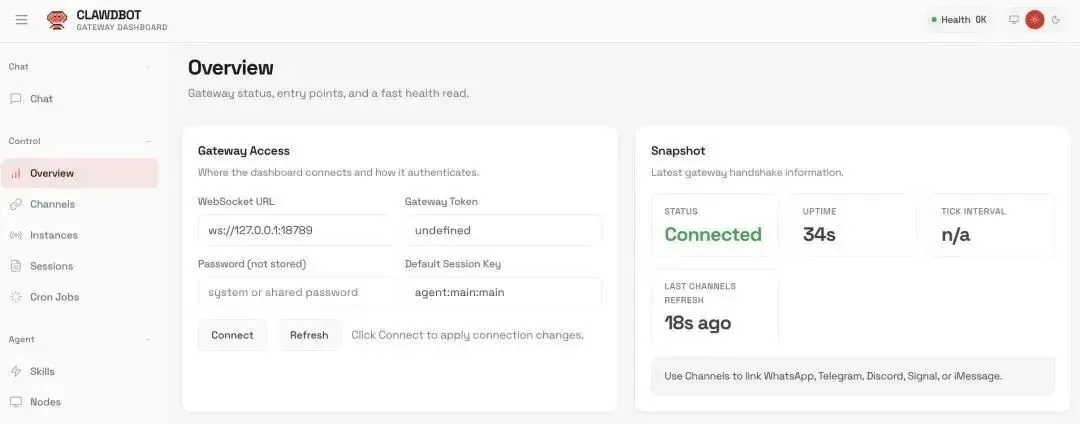Switch to system theme mode
This screenshot has width=1080, height=424.
[1014, 20]
